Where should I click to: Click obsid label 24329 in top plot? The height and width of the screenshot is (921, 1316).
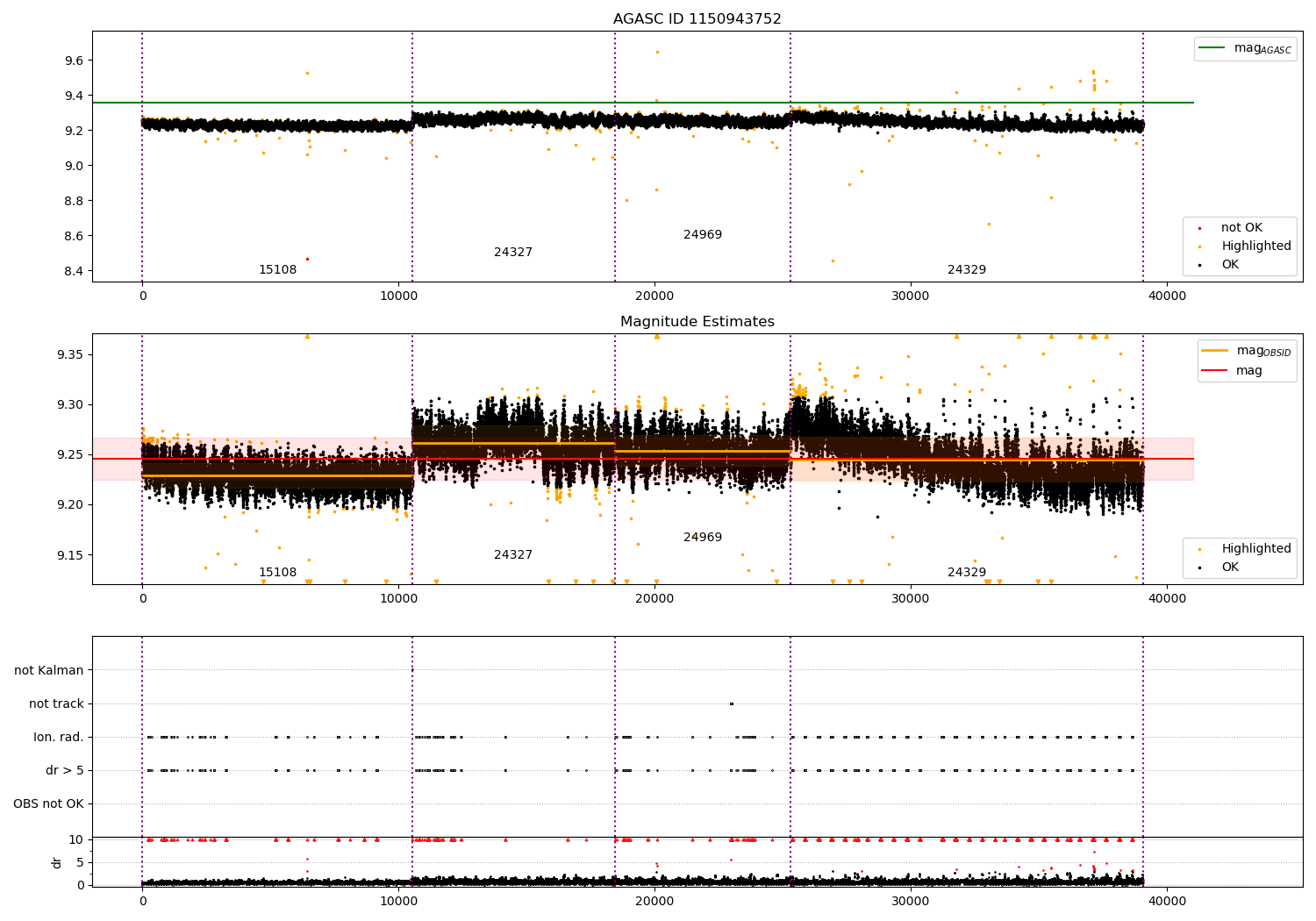click(967, 270)
